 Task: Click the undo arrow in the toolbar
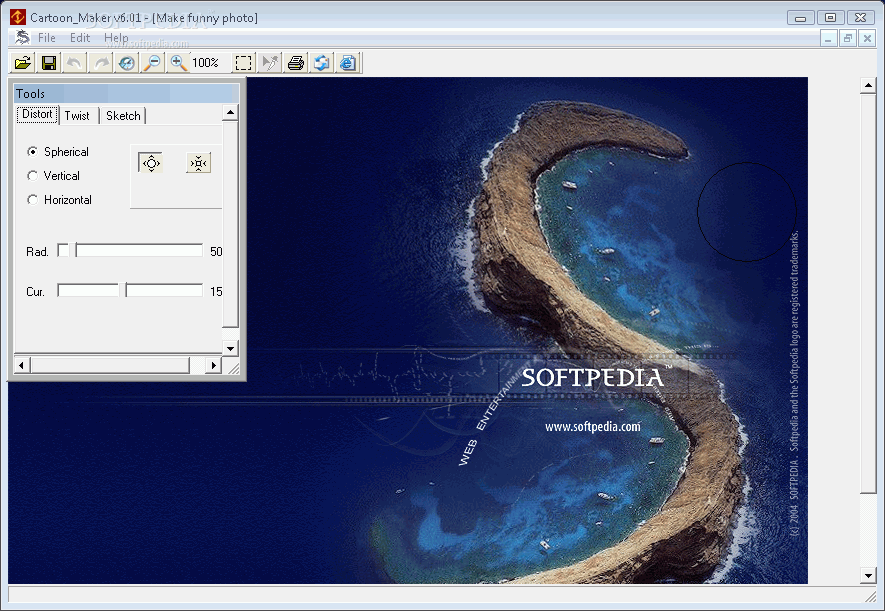point(75,63)
